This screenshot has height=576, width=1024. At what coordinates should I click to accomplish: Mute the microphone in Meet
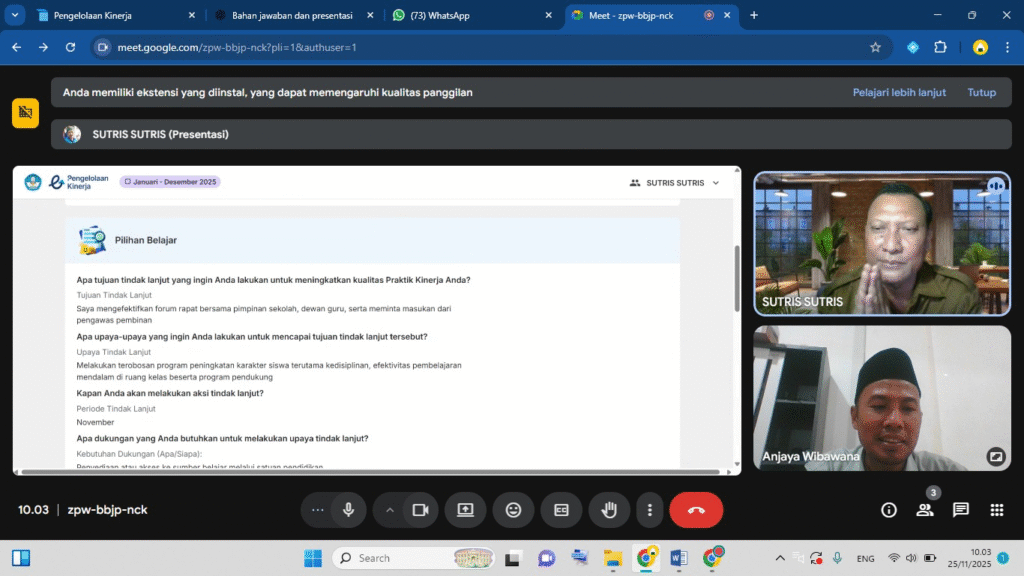point(348,510)
